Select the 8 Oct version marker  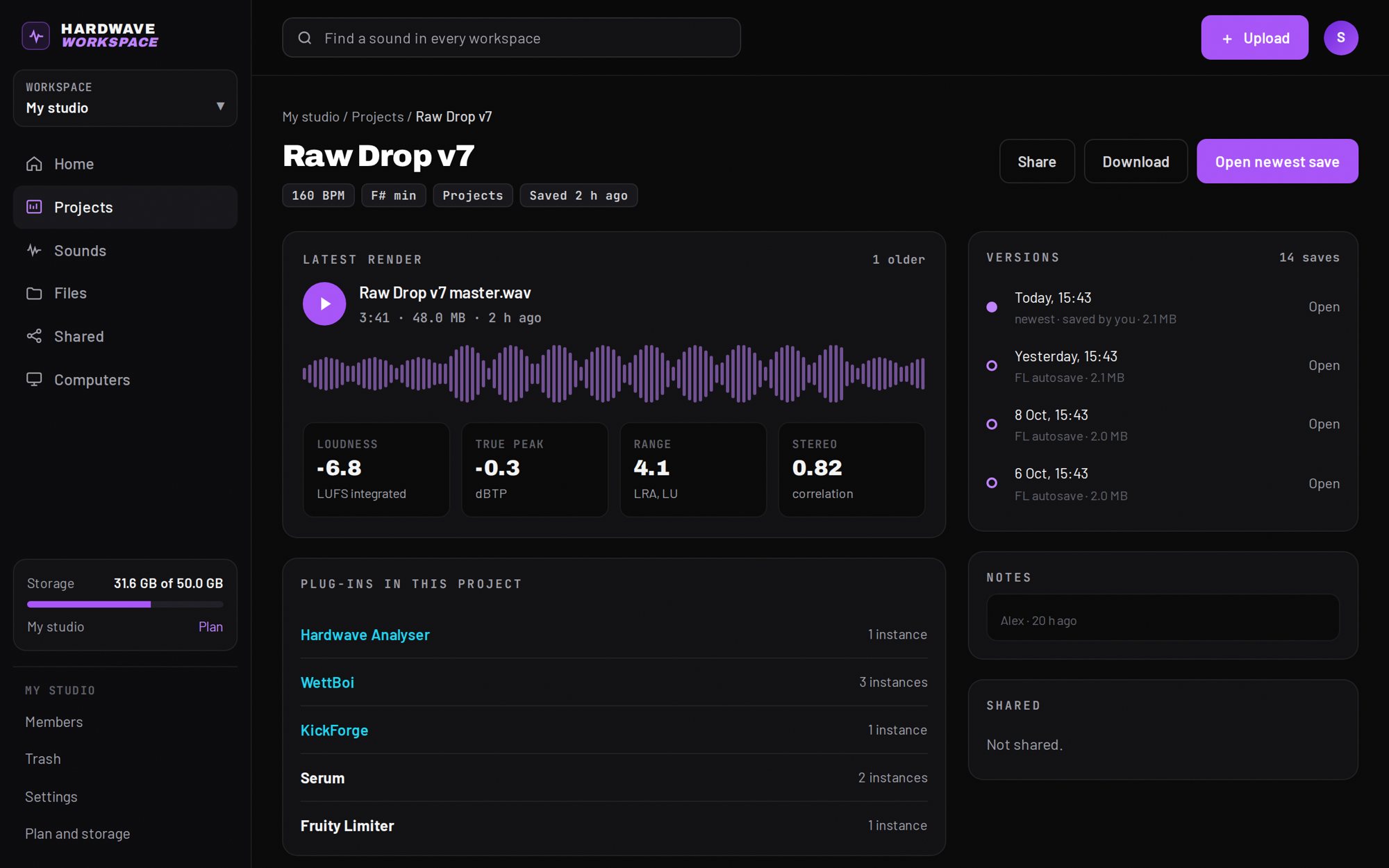[992, 424]
